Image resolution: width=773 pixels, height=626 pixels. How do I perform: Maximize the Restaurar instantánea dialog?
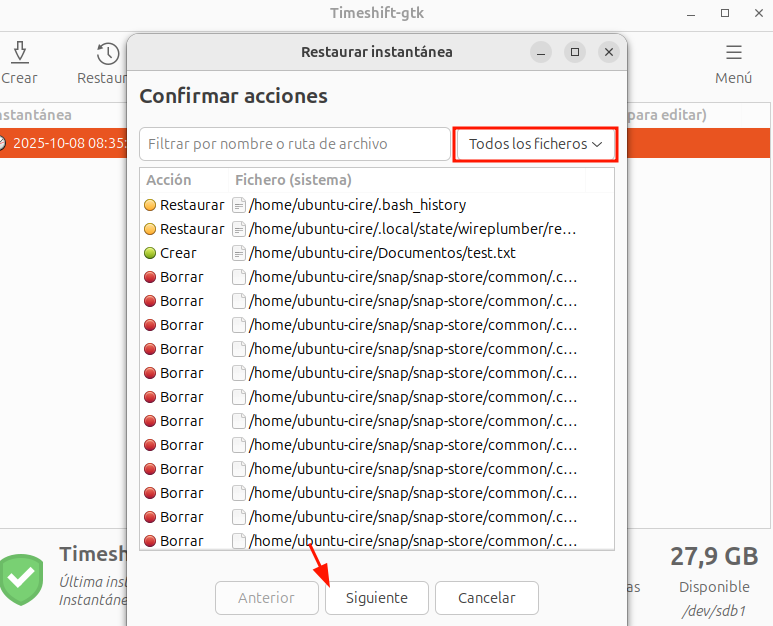[574, 52]
